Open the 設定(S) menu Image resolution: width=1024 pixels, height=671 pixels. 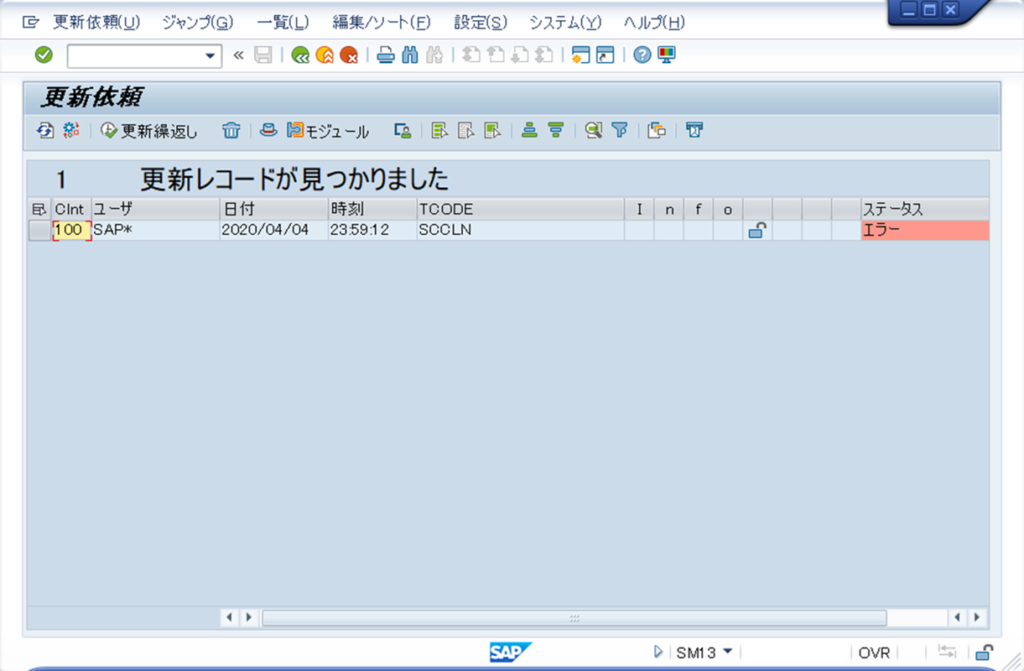click(481, 22)
